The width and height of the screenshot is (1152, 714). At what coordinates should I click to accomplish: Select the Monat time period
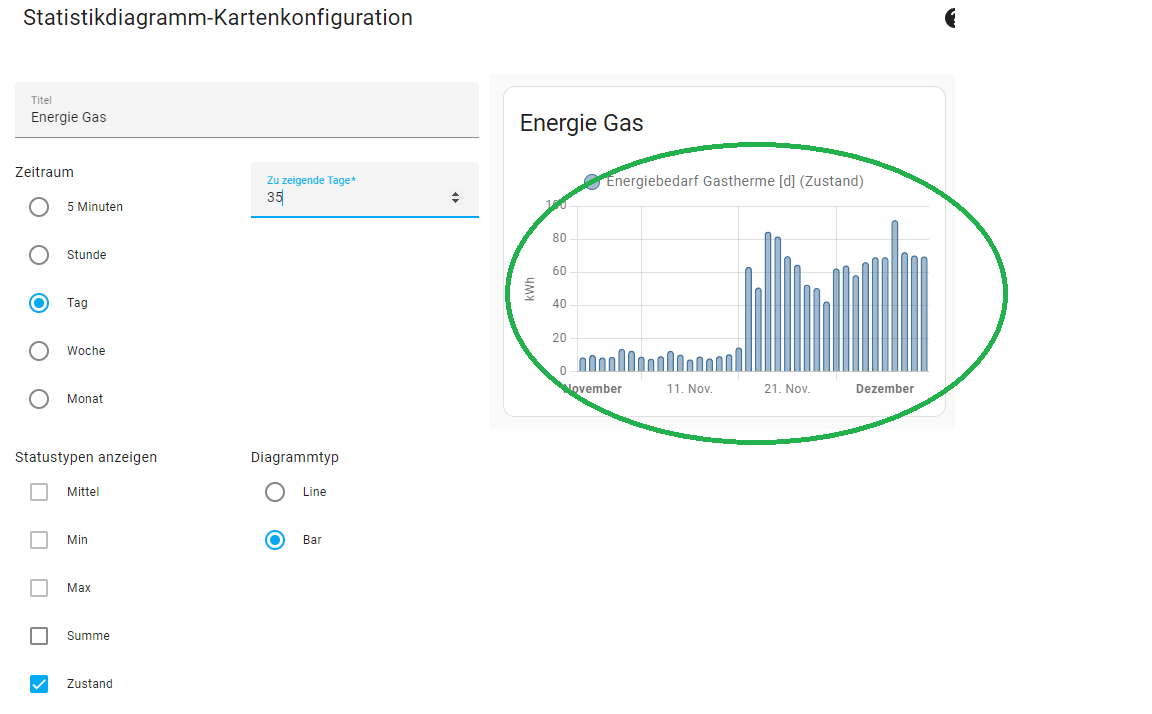(x=38, y=399)
